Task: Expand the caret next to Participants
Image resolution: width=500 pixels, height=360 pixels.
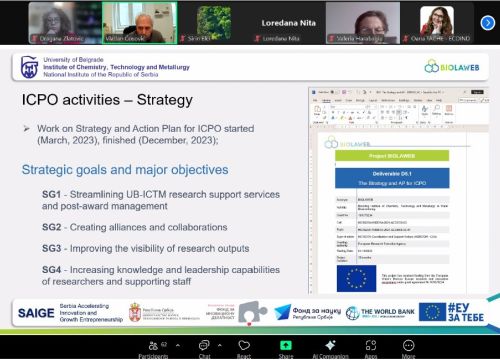Action: coord(178,345)
